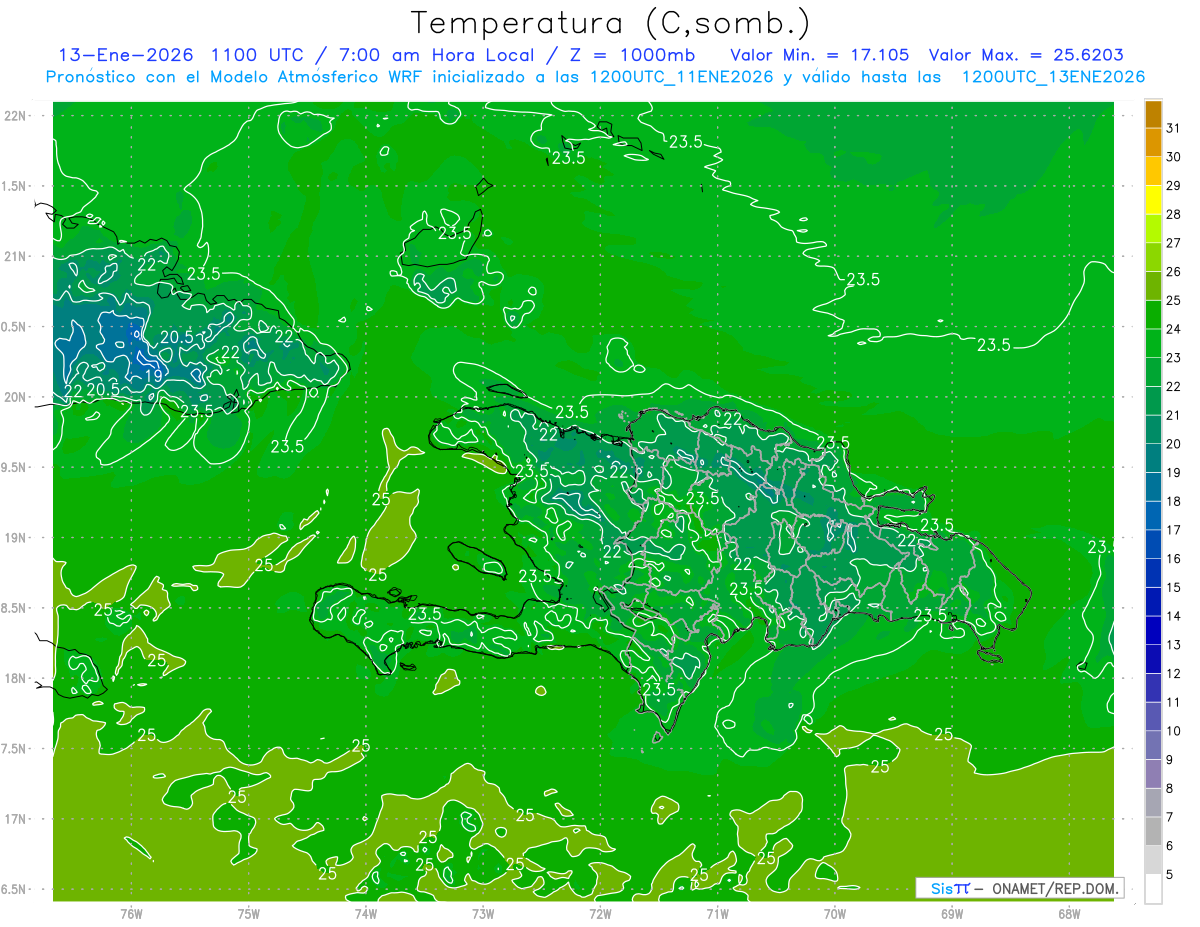This screenshot has height=927, width=1200.
Task: Click the 72W longitude axis label
Action: click(600, 913)
